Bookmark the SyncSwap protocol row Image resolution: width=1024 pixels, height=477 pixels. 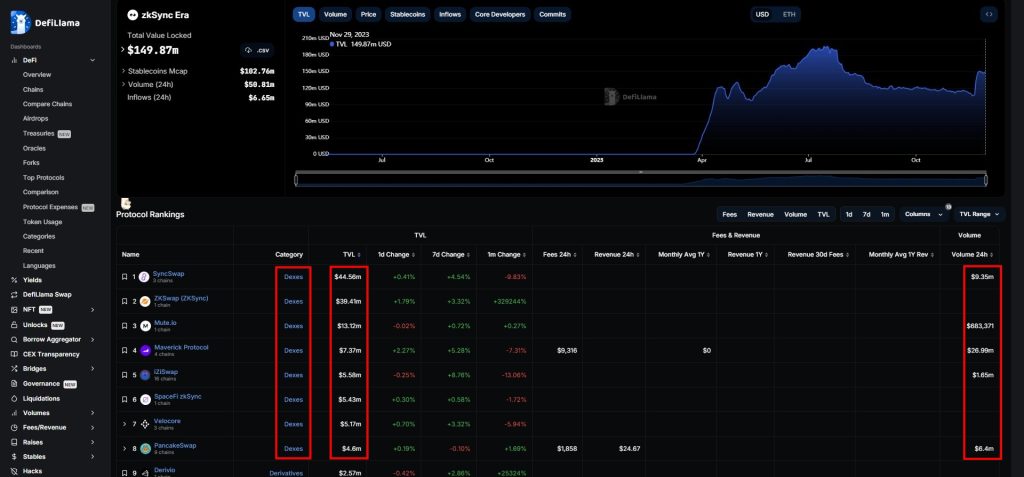[124, 276]
